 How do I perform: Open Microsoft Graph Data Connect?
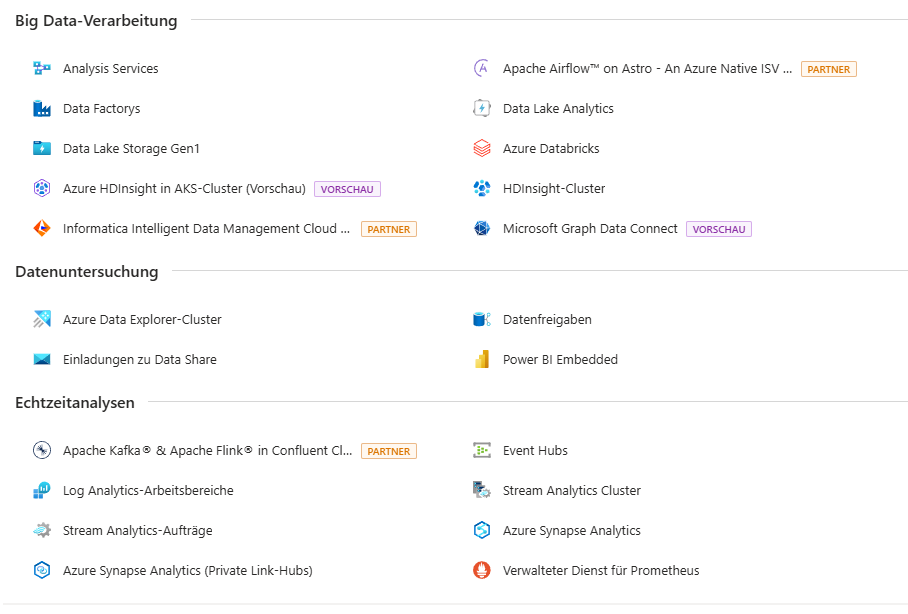[x=591, y=228]
